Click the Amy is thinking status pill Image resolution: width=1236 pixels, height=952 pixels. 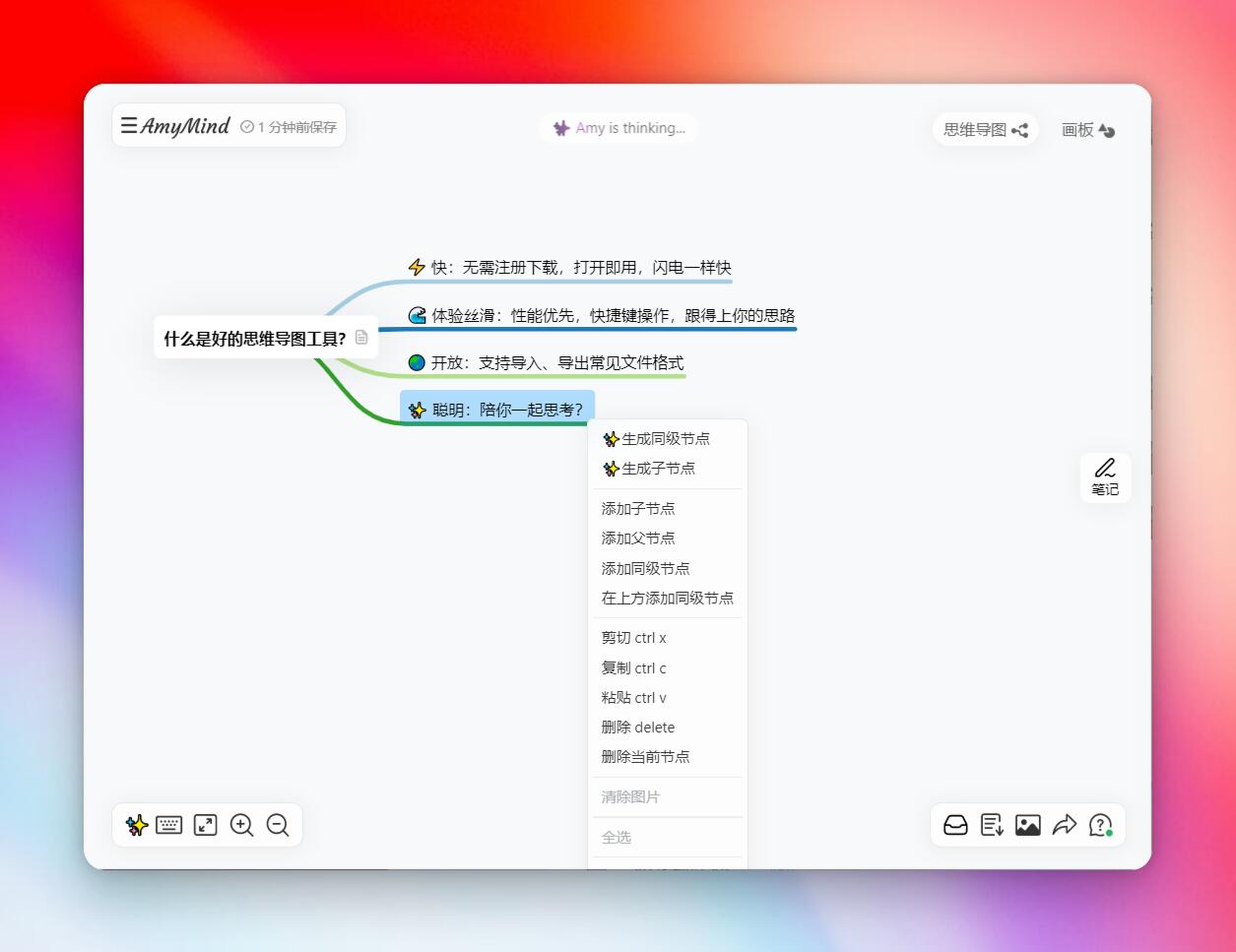(619, 128)
